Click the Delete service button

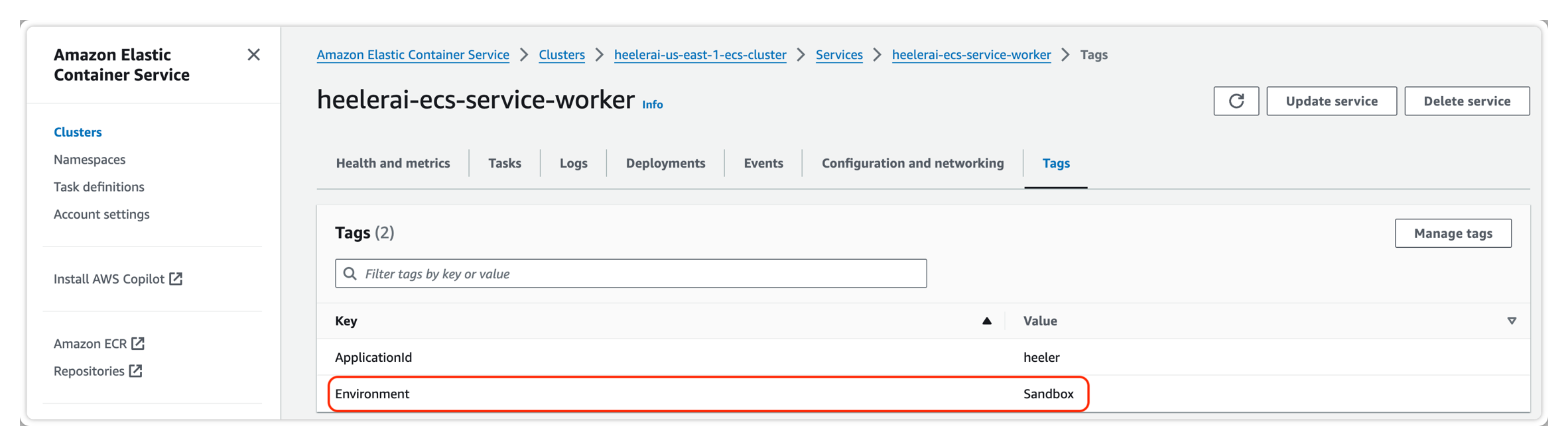click(1467, 101)
